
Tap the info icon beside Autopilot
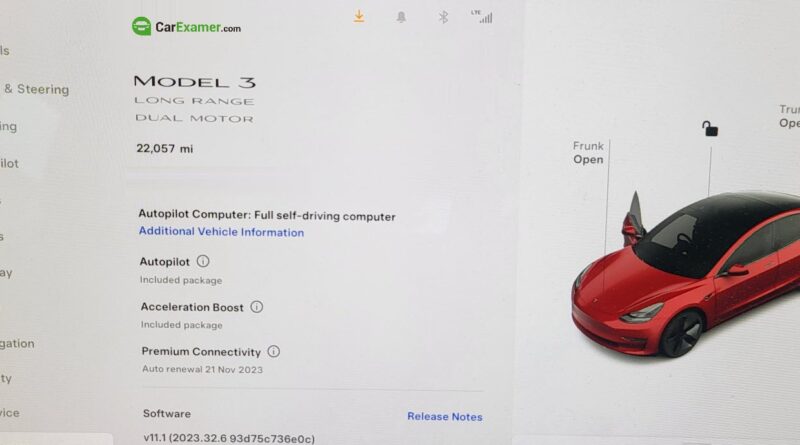point(203,261)
